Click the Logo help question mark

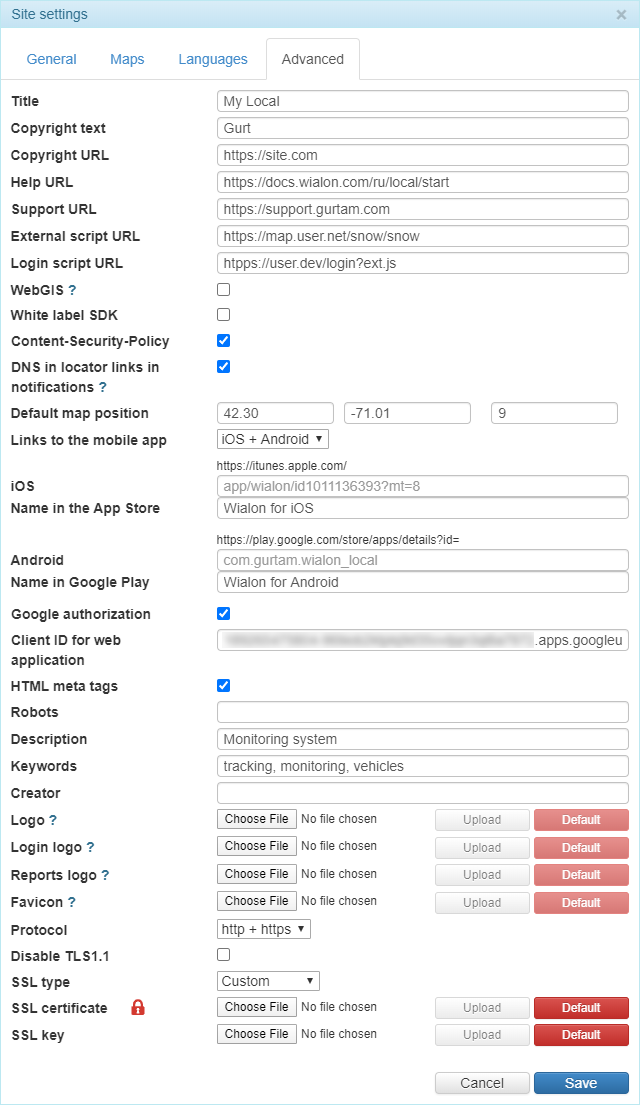coord(53,820)
